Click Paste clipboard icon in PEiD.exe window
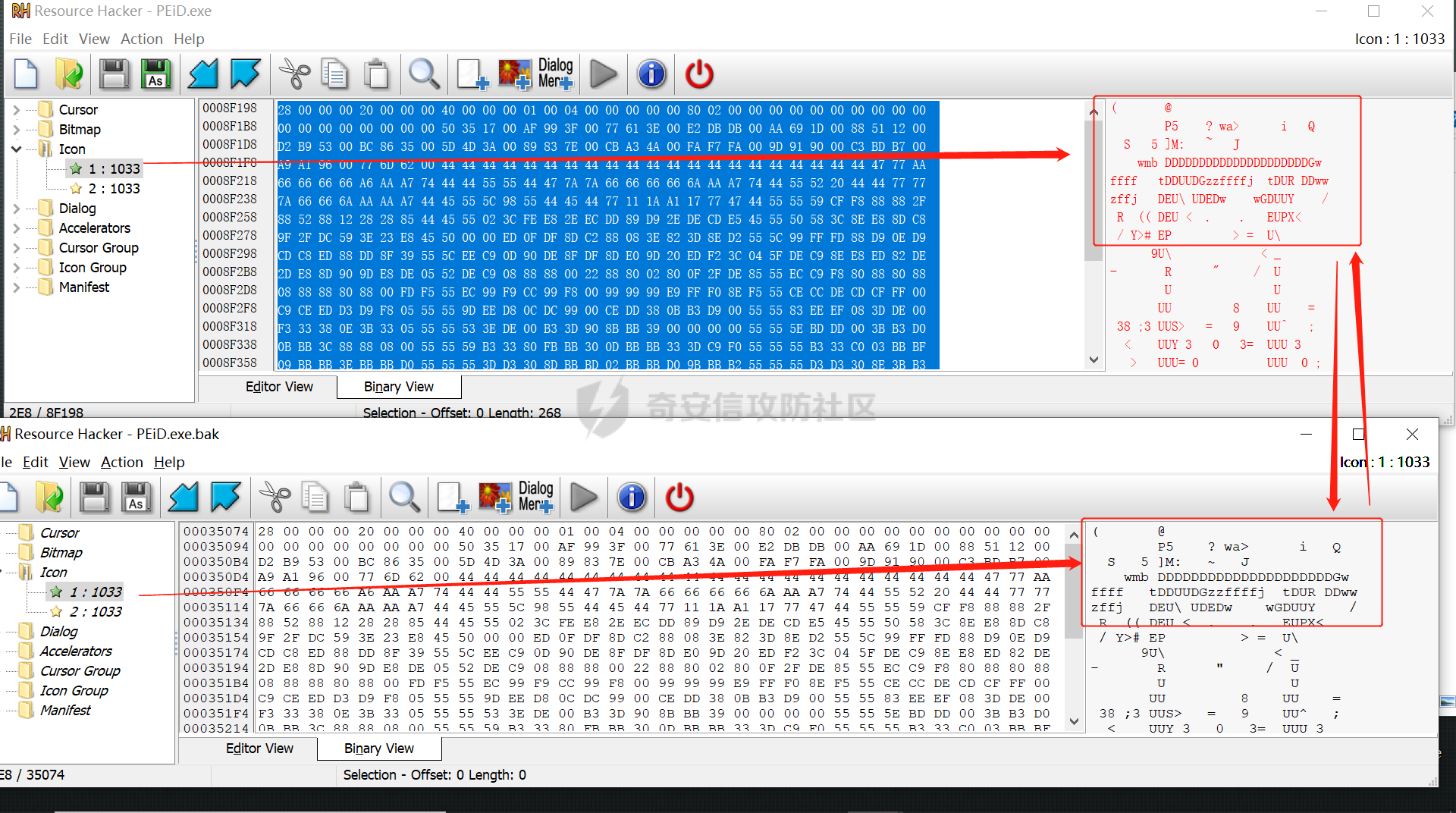The width and height of the screenshot is (1456, 813). pyautogui.click(x=377, y=74)
